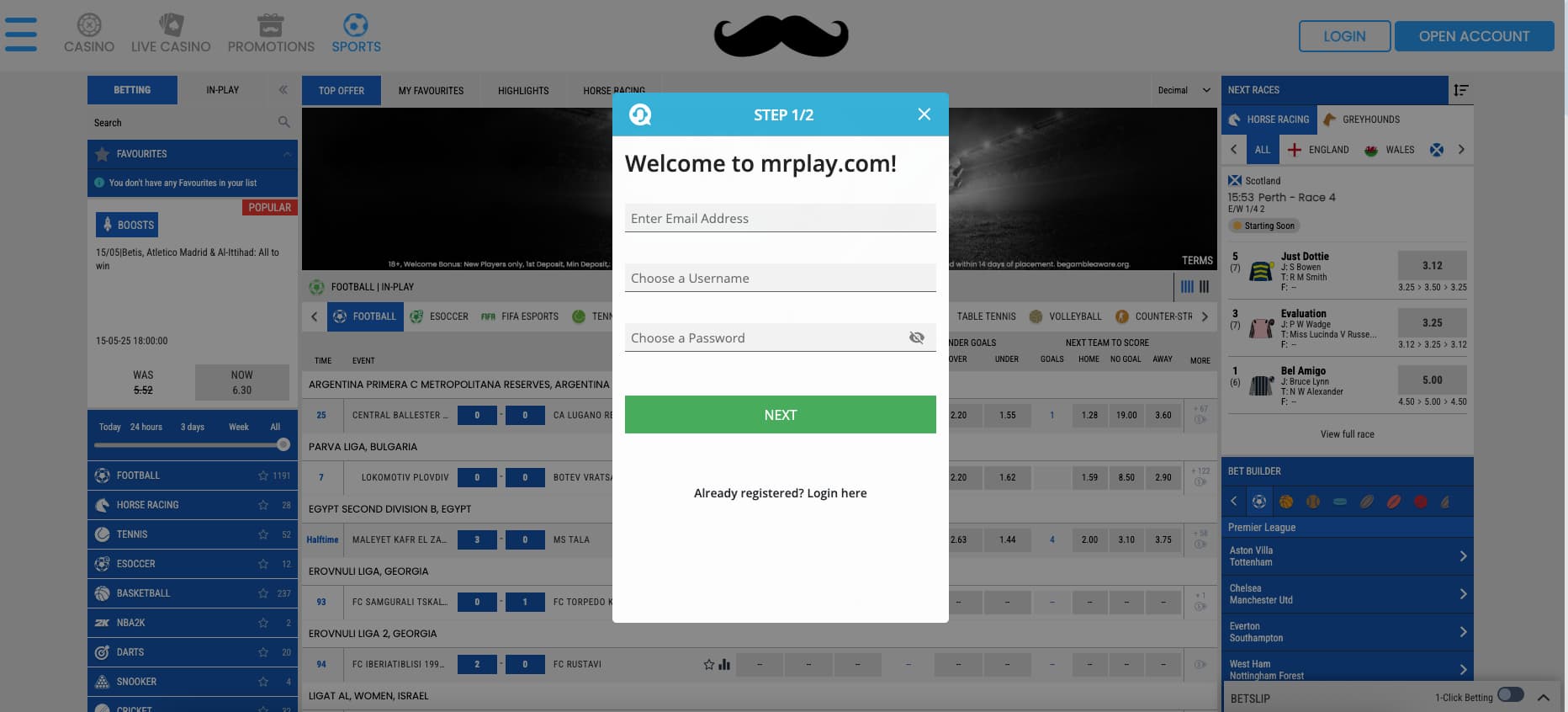Click the green Next button

pyautogui.click(x=780, y=415)
